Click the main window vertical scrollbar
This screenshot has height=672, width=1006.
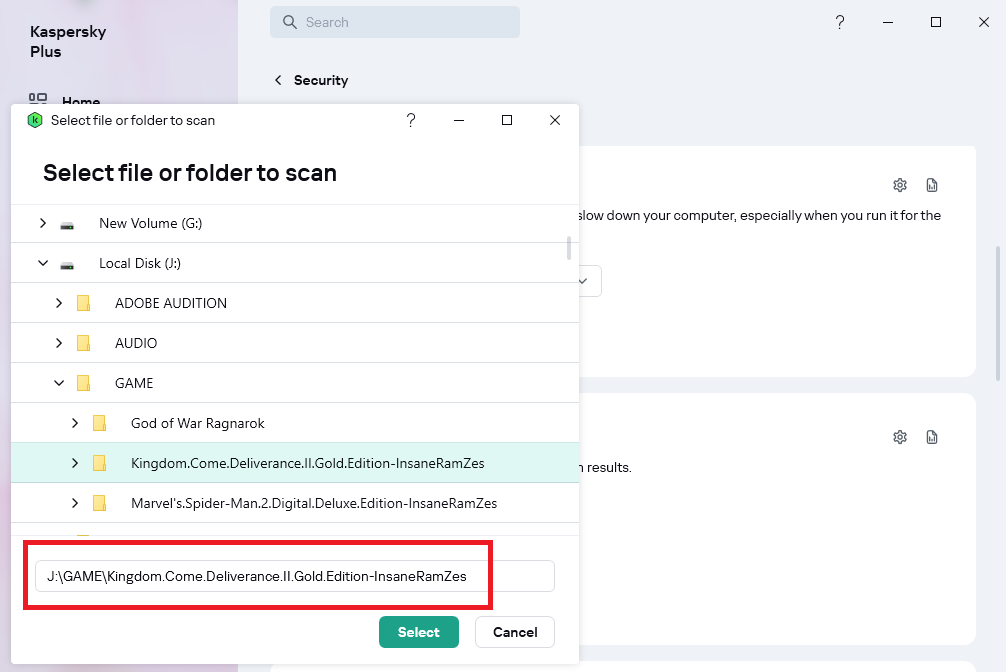(998, 313)
